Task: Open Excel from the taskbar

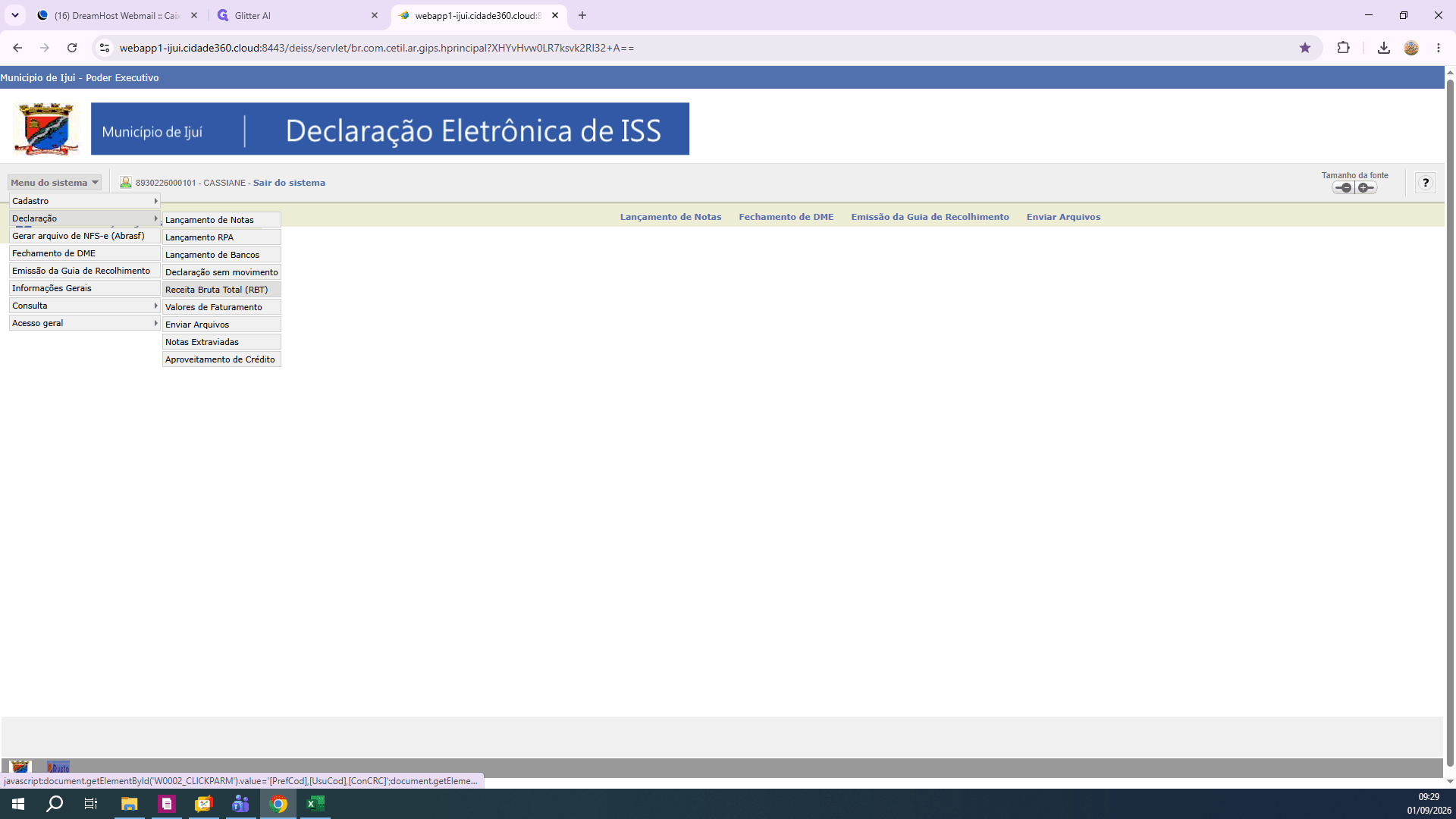Action: (x=315, y=804)
